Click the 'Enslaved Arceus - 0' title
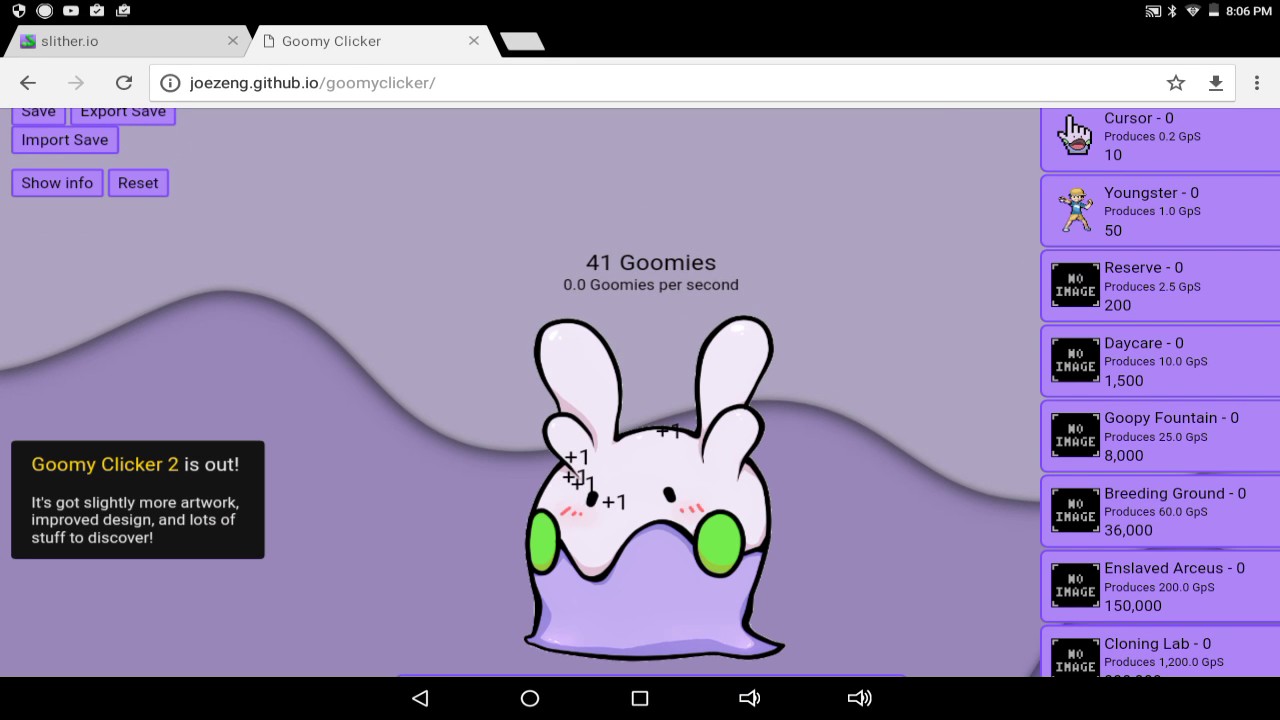The height and width of the screenshot is (720, 1280). (1174, 568)
